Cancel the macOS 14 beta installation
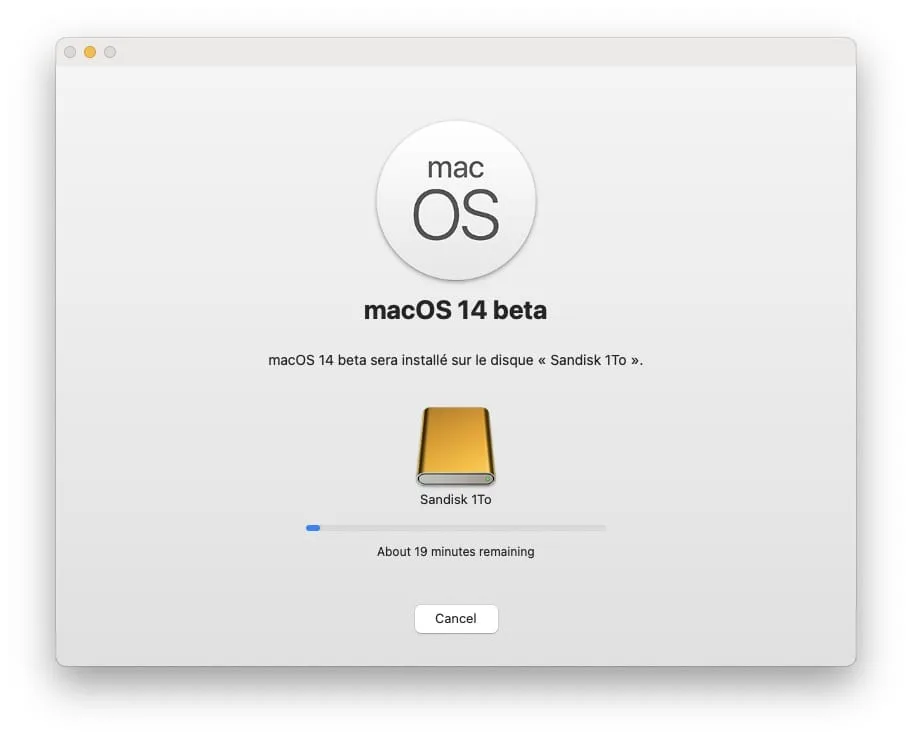Screen dimensions: 912x740 (x=456, y=618)
